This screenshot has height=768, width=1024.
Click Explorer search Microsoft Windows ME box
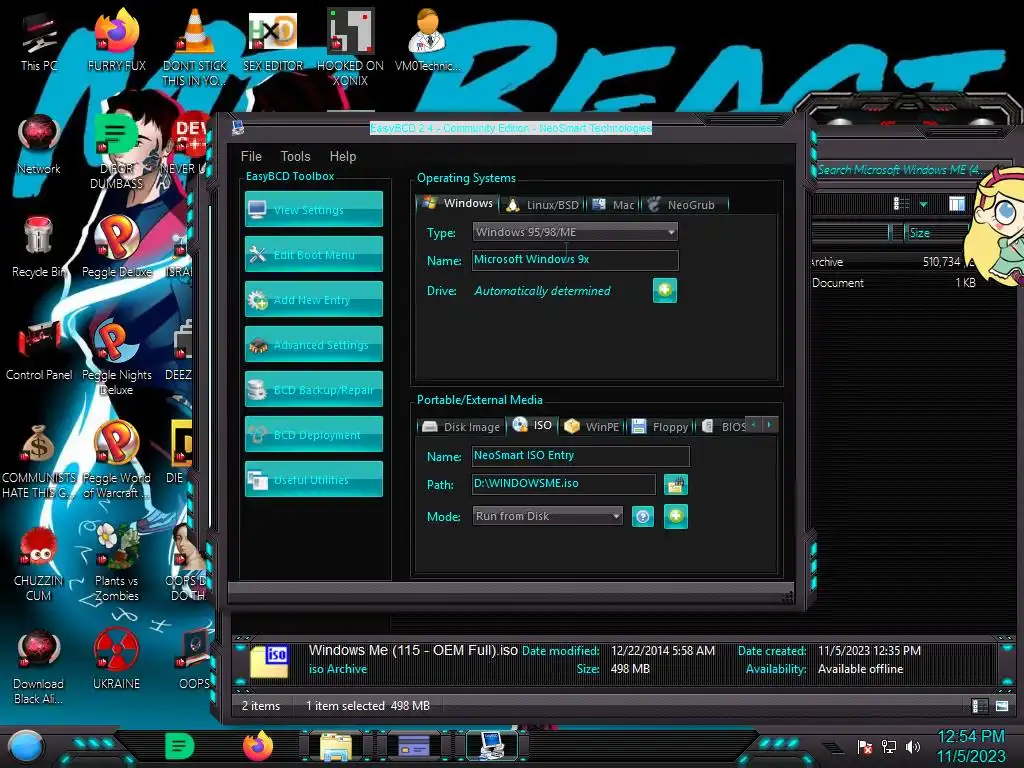908,170
